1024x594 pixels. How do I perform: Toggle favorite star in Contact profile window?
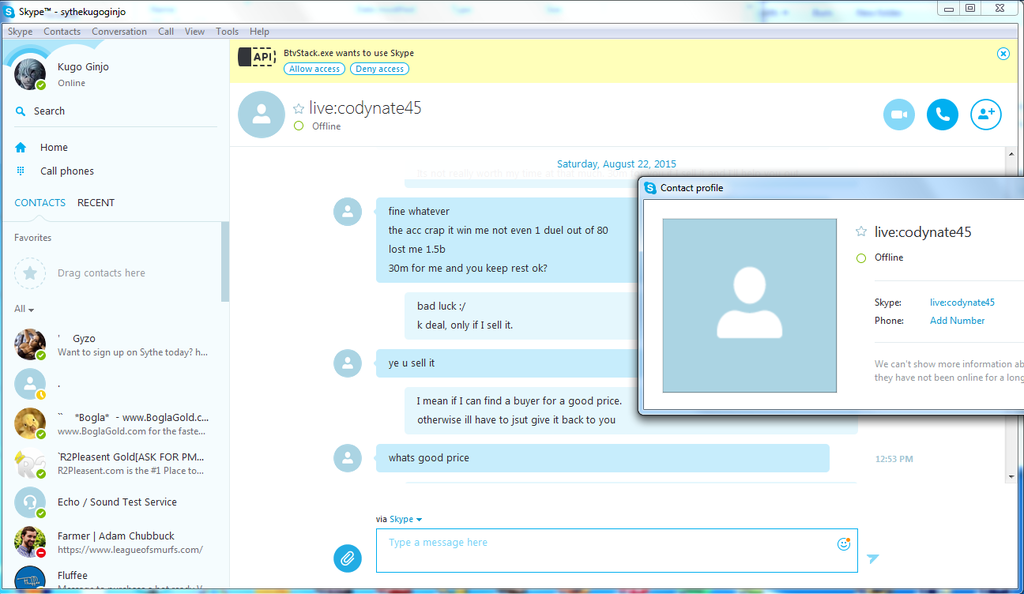tap(861, 231)
